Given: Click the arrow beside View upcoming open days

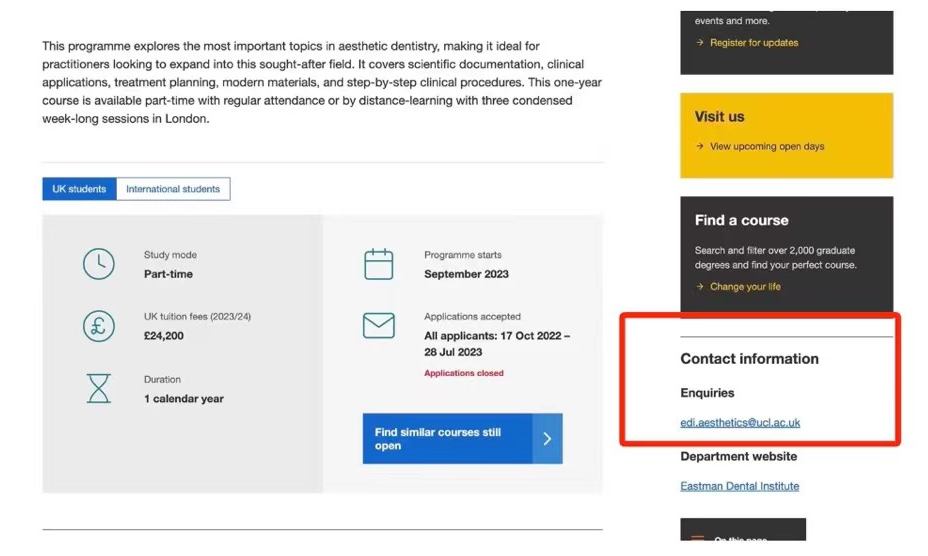Looking at the screenshot, I should click(700, 147).
